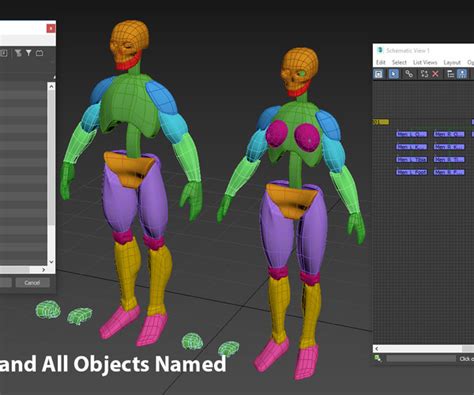Click the right arrow of list horizontal scrollbar
474x395 pixels.
coord(43,269)
